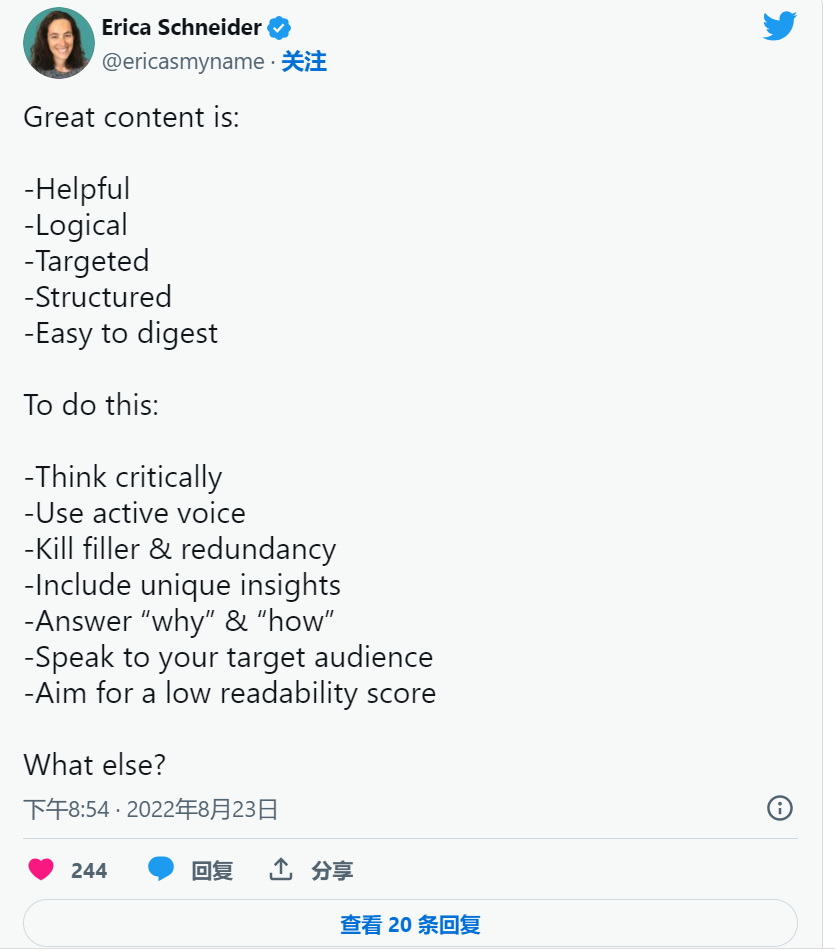Screen dimensions: 835x951
Task: Follow the account via 关注
Action: (304, 61)
